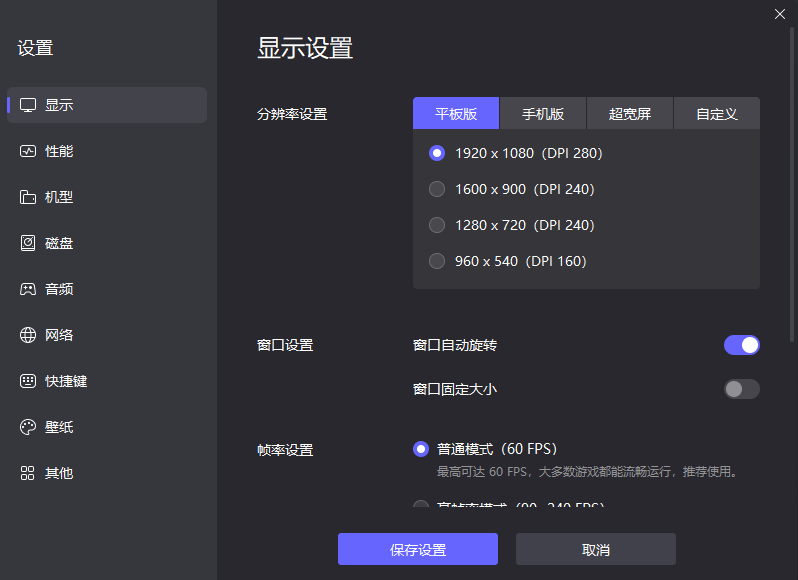Open the 自定义 resolution tab
This screenshot has height=580, width=798.
tap(717, 113)
